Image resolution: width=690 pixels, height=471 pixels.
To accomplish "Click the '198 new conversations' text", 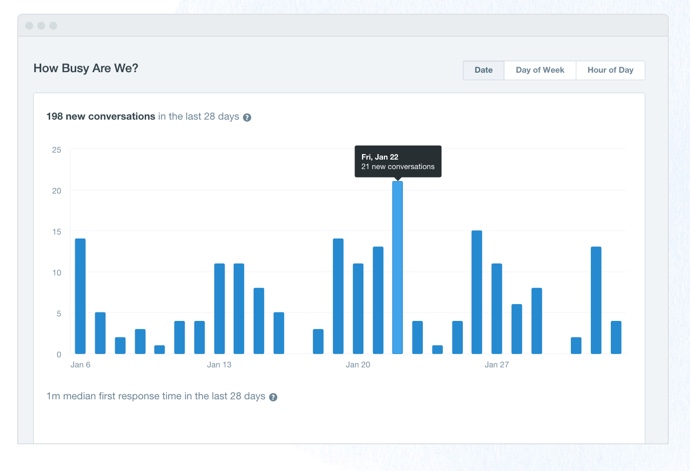I will tap(101, 117).
